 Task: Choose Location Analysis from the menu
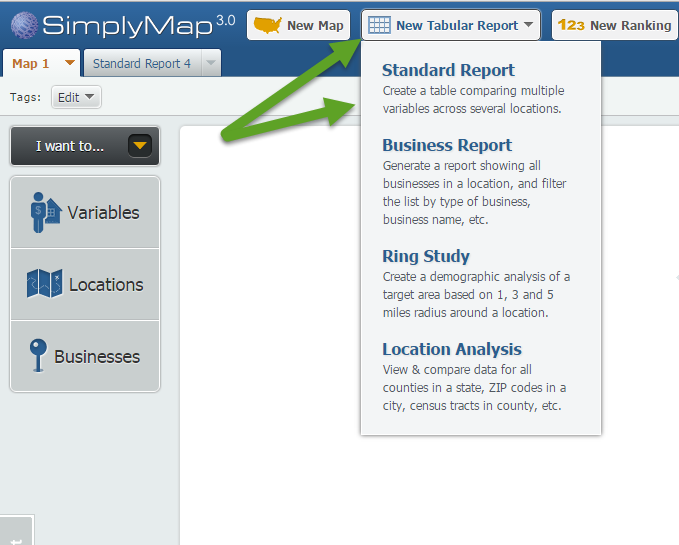click(452, 349)
